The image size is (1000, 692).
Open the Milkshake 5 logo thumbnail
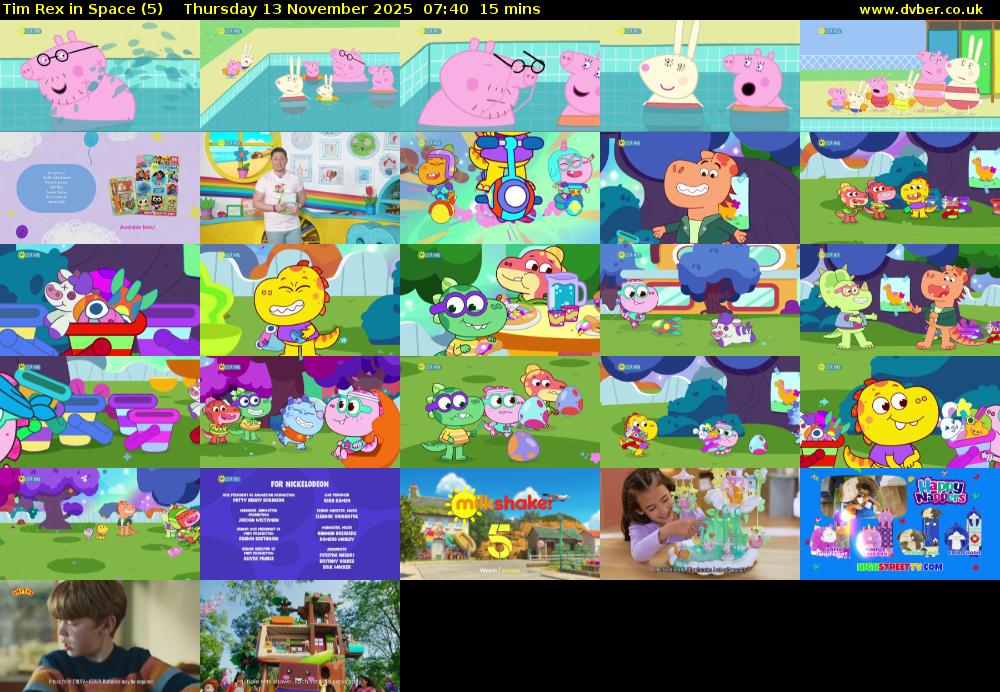(x=500, y=524)
